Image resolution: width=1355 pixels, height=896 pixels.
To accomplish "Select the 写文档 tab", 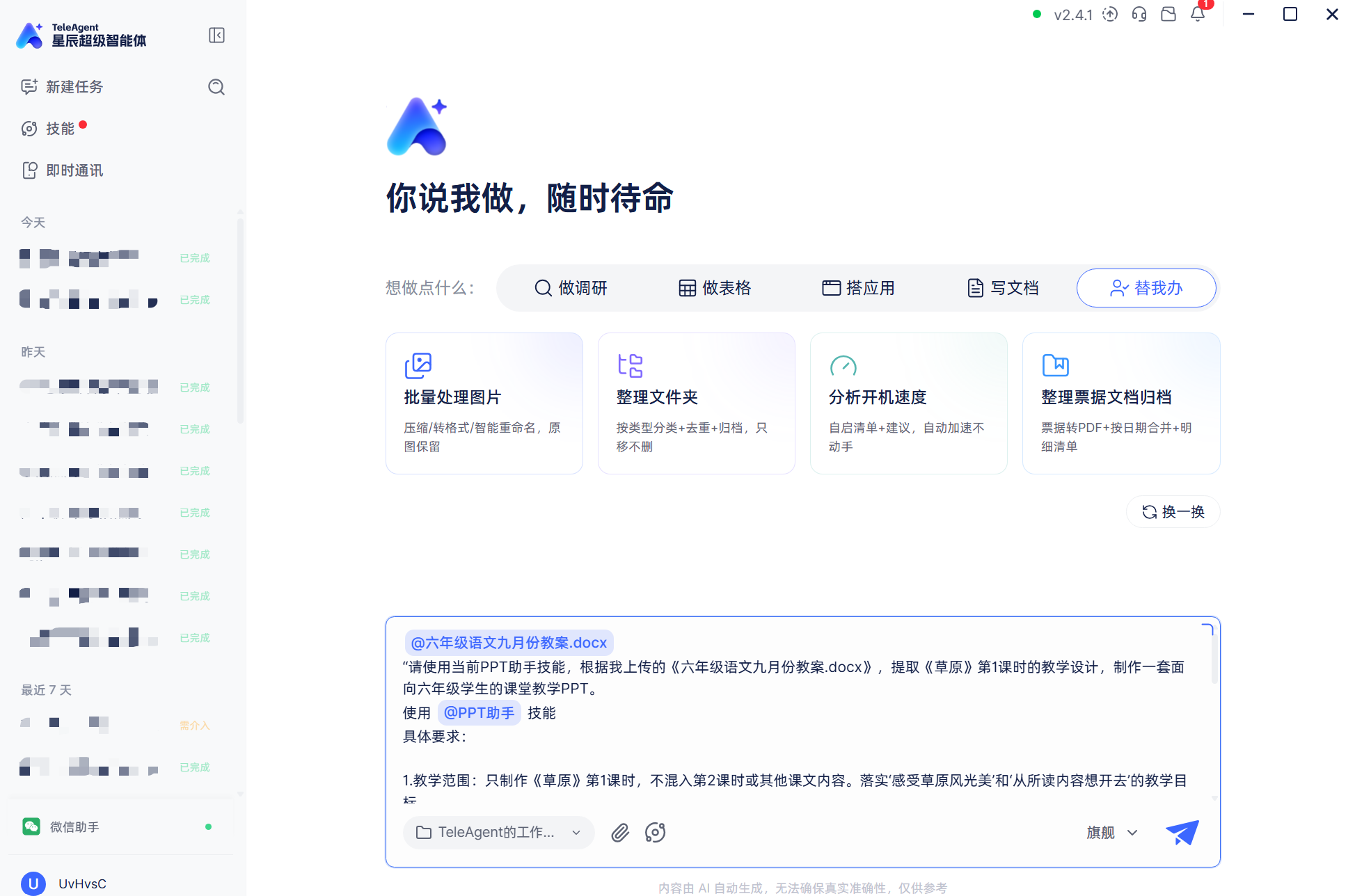I will coord(1003,288).
